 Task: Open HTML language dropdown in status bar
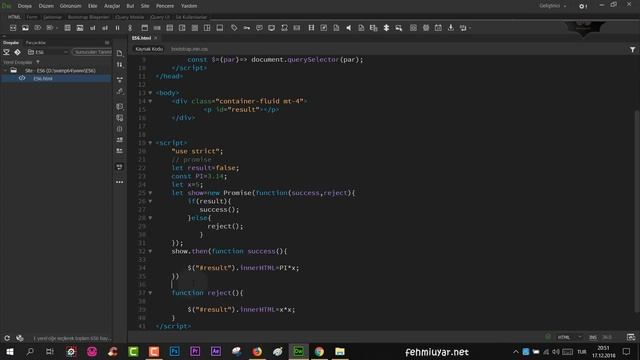pyautogui.click(x=569, y=337)
